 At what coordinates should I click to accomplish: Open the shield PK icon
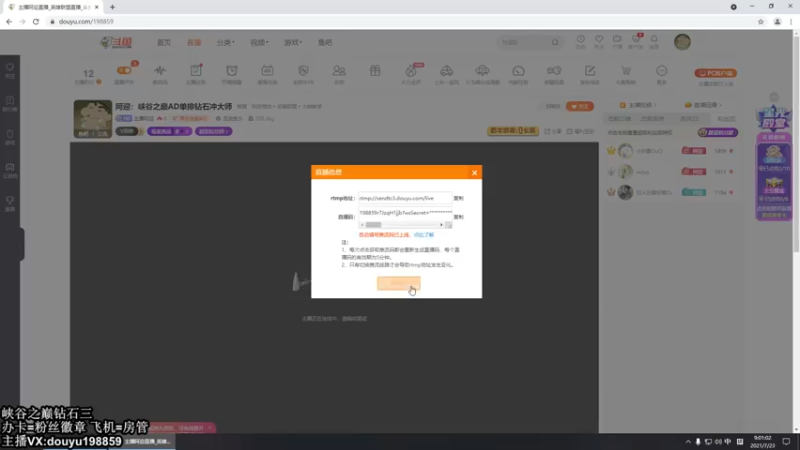point(303,71)
